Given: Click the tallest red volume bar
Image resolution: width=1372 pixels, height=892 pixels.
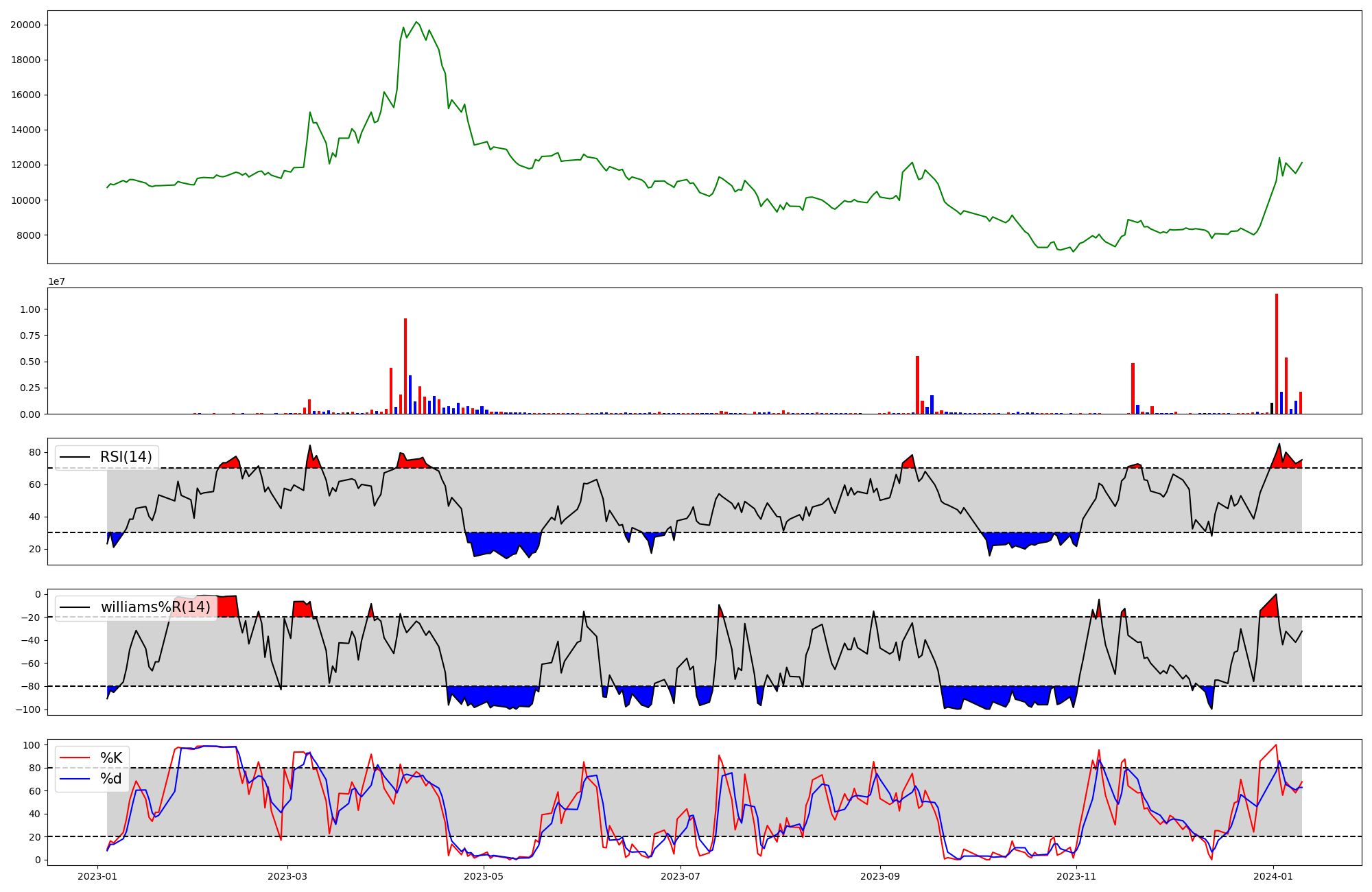Looking at the screenshot, I should [x=1277, y=353].
